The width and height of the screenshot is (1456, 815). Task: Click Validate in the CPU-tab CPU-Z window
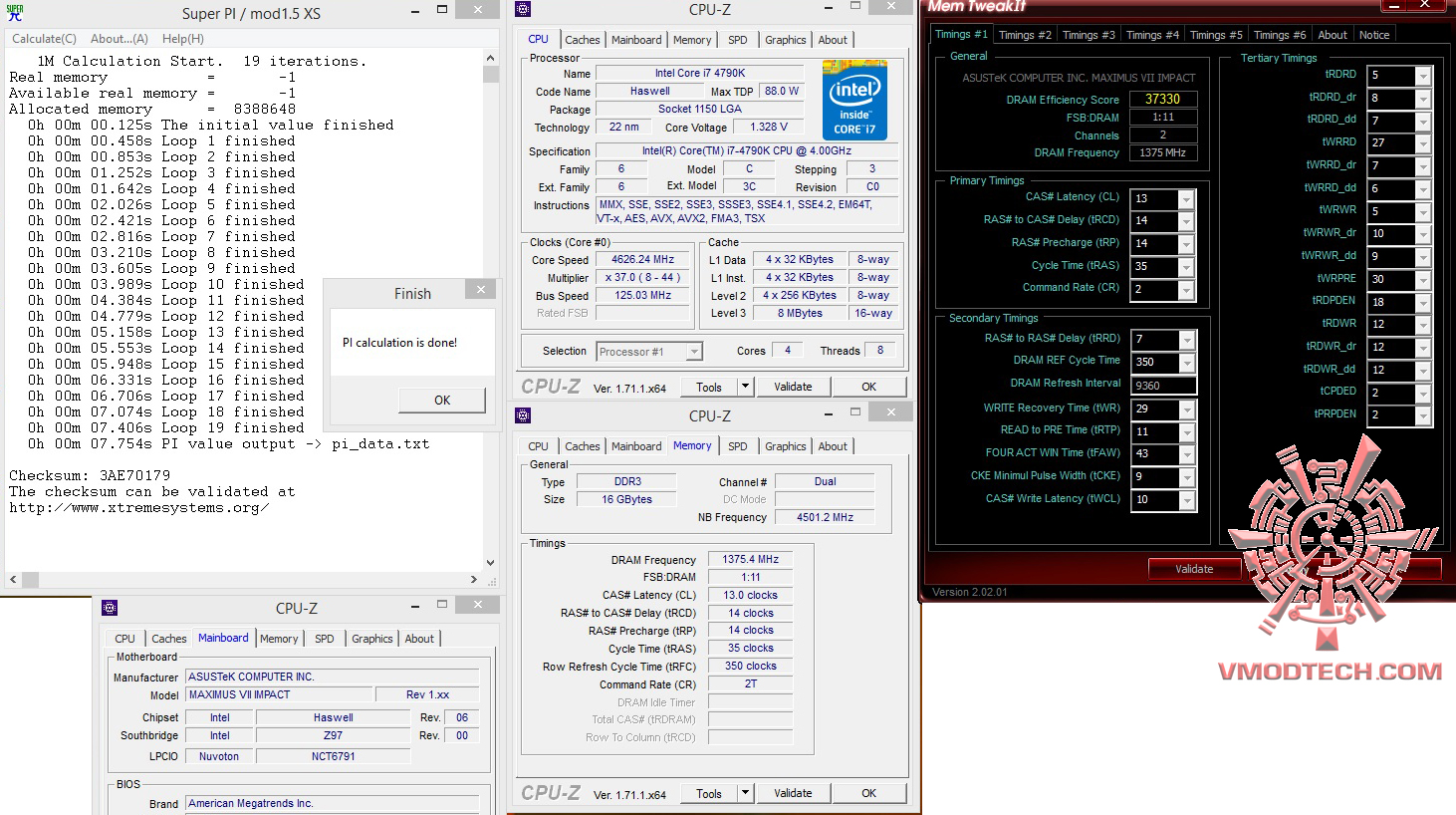click(793, 387)
